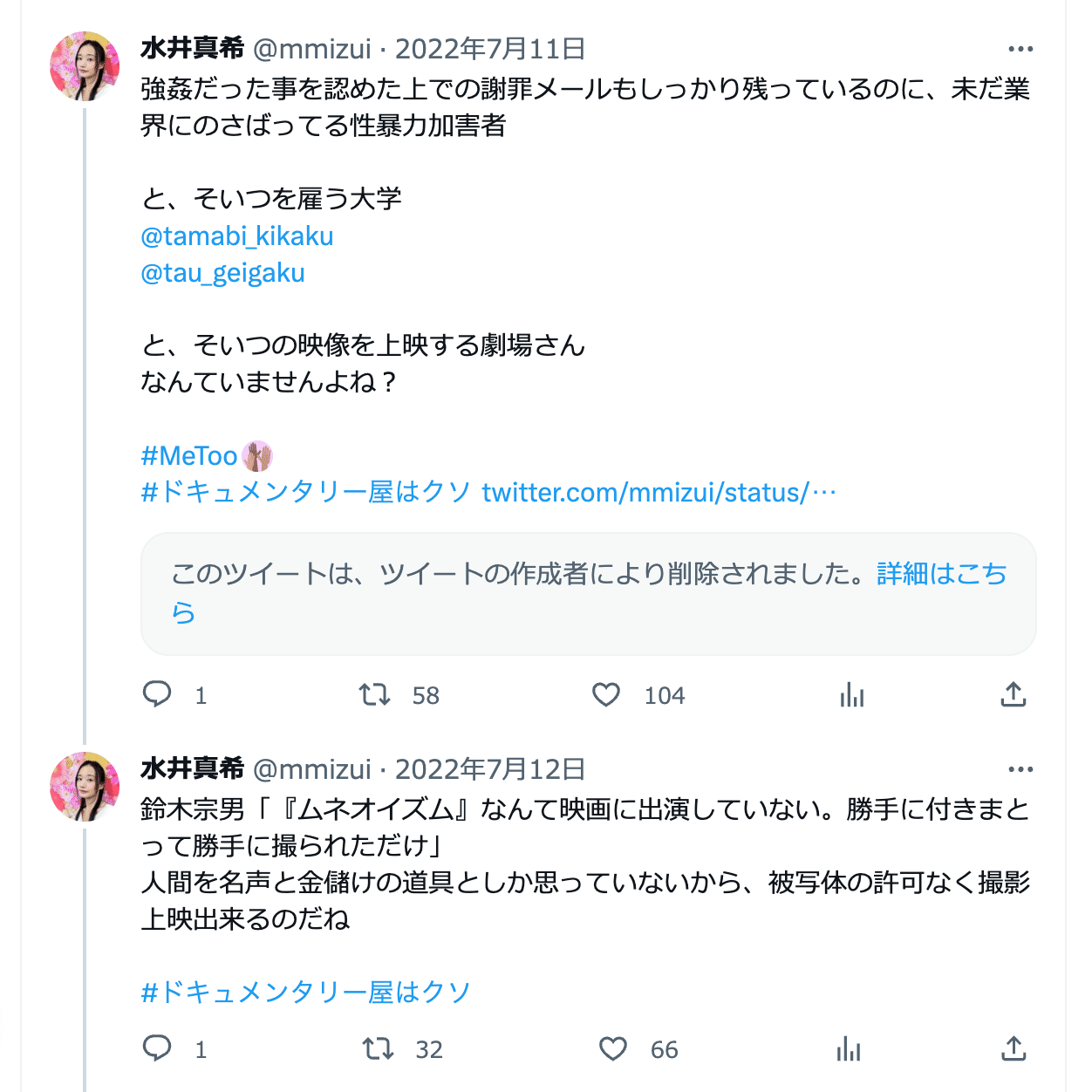Like the July 11 tweet

tap(606, 694)
